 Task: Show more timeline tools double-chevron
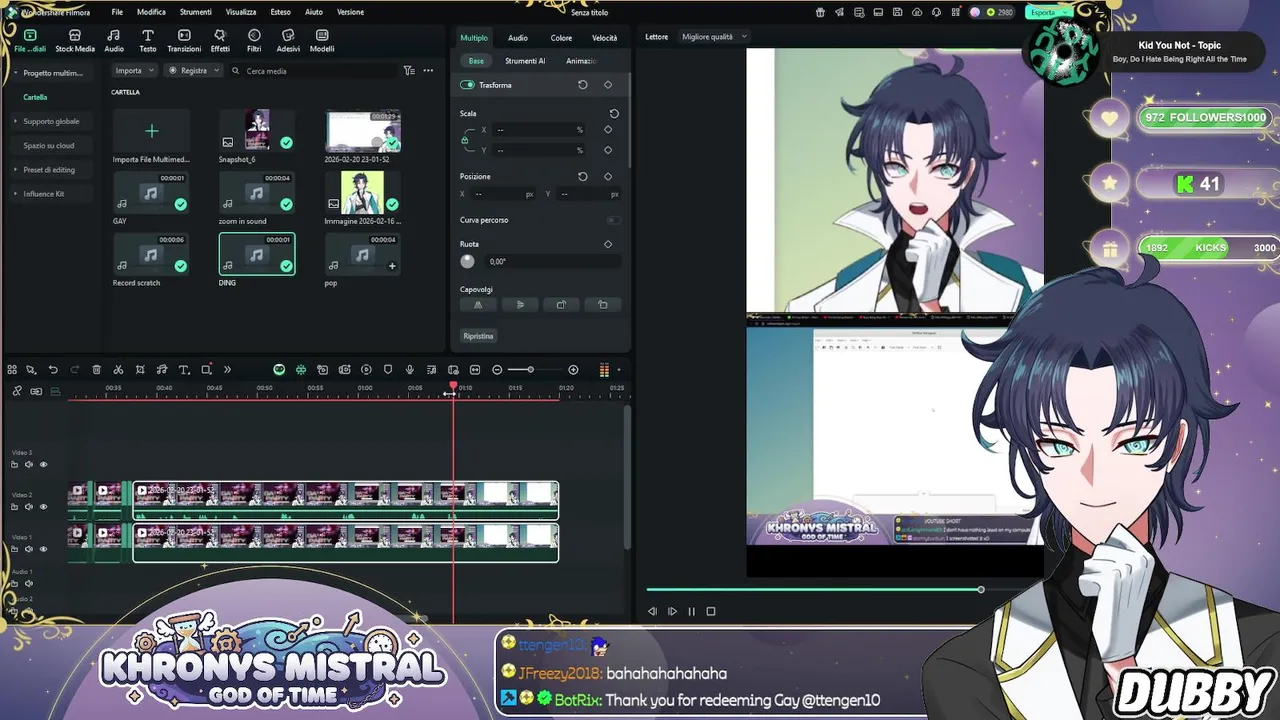[x=227, y=370]
